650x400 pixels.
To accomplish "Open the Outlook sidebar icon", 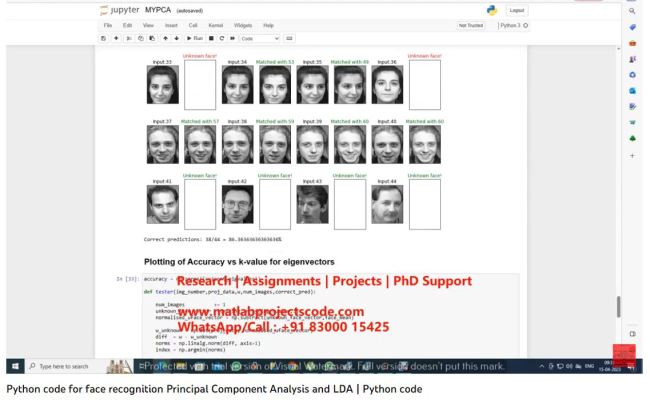I will pos(632,91).
